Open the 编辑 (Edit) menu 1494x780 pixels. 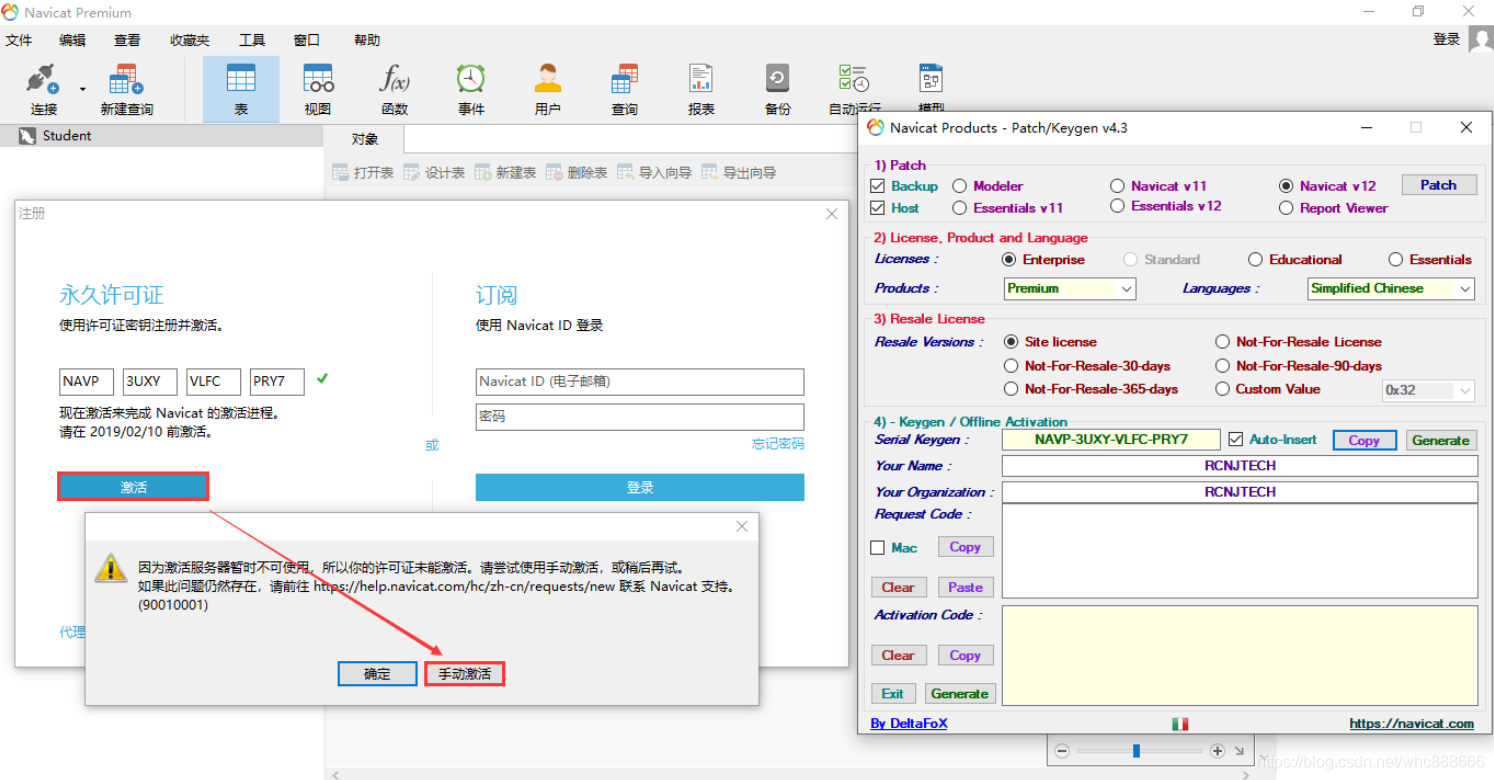pyautogui.click(x=72, y=40)
